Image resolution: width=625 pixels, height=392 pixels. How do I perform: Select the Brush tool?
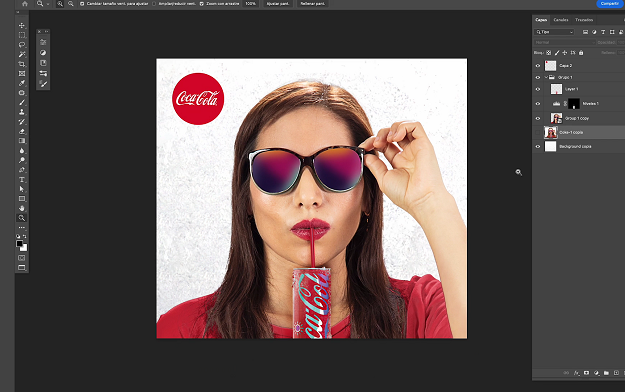pyautogui.click(x=22, y=102)
